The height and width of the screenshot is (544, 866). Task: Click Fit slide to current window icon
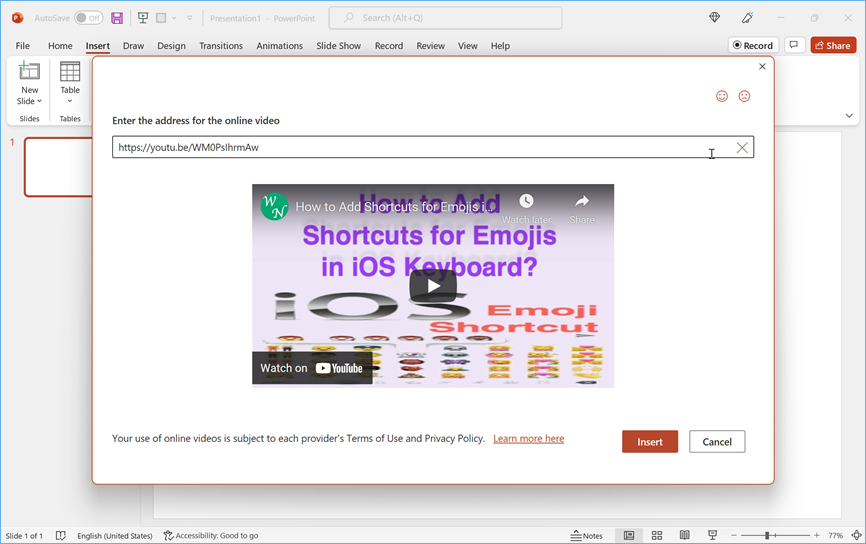pos(856,536)
